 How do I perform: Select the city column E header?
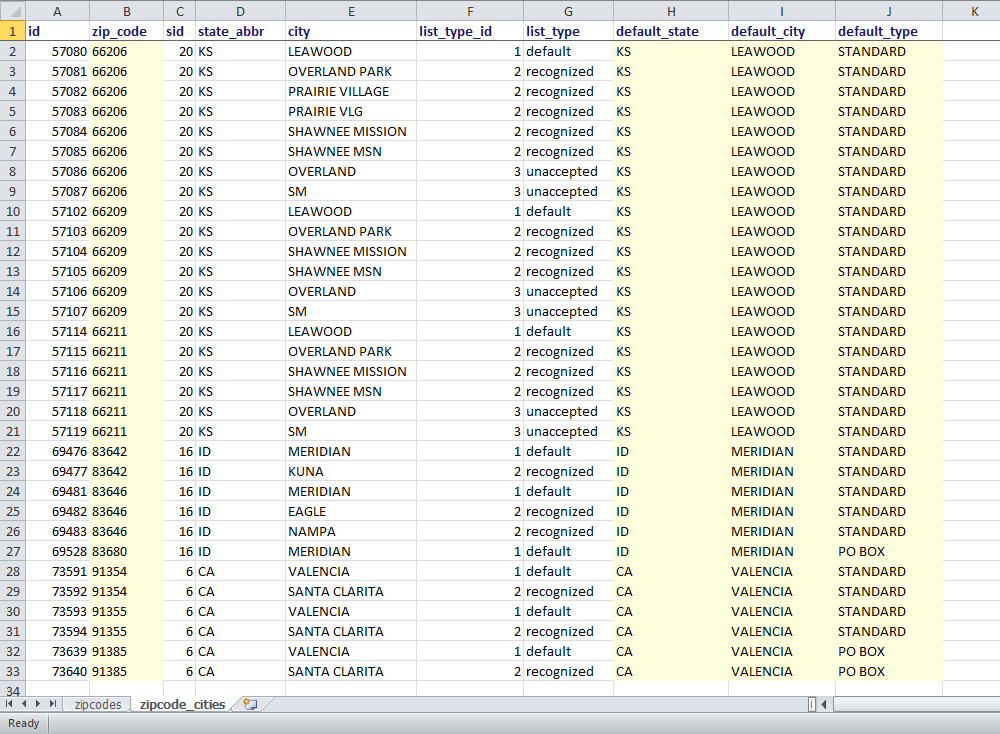tap(351, 11)
